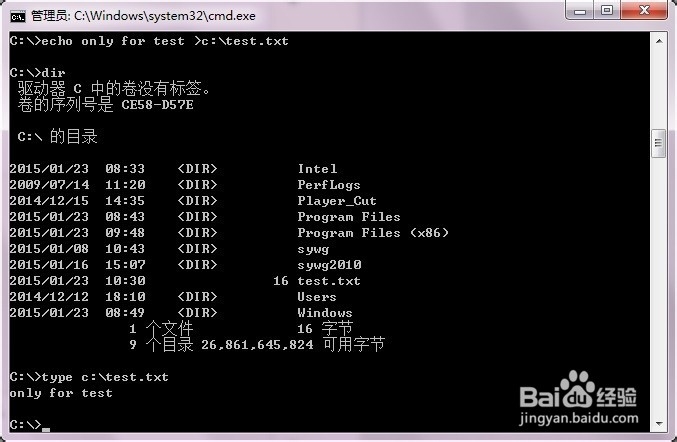
Task: Close the command prompt window
Action: click(644, 10)
